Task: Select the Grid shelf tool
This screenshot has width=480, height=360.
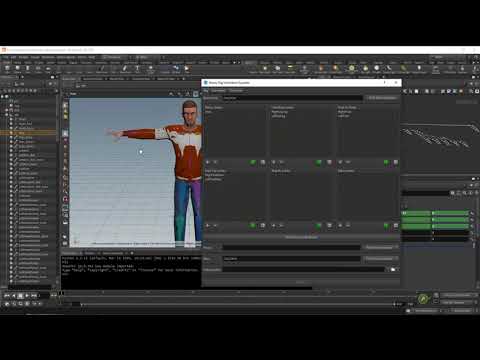Action: pos(48,69)
